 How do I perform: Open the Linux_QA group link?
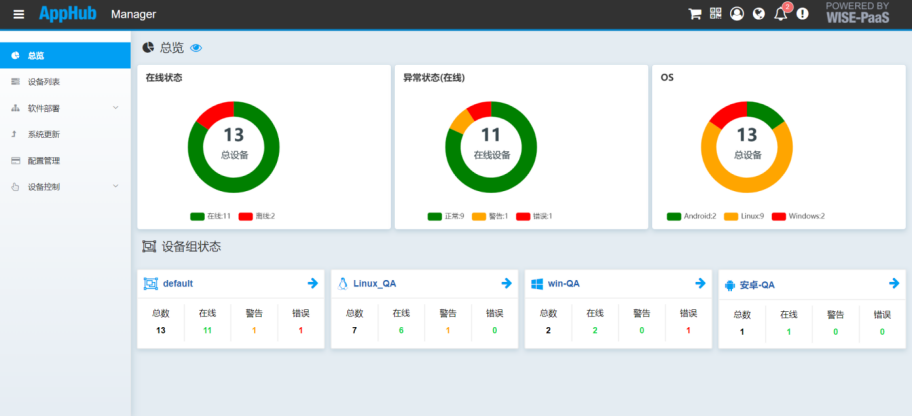coord(375,283)
